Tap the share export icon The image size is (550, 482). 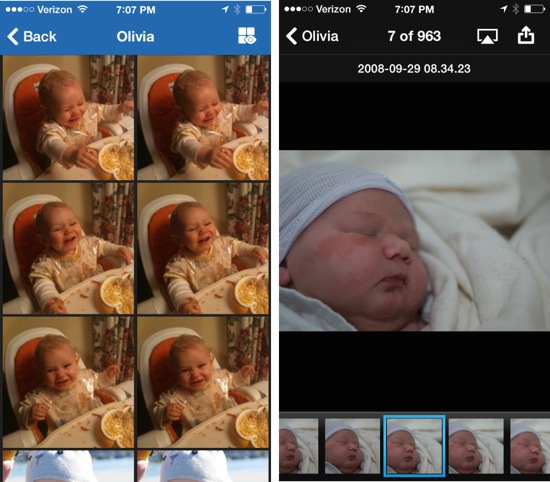[x=526, y=35]
